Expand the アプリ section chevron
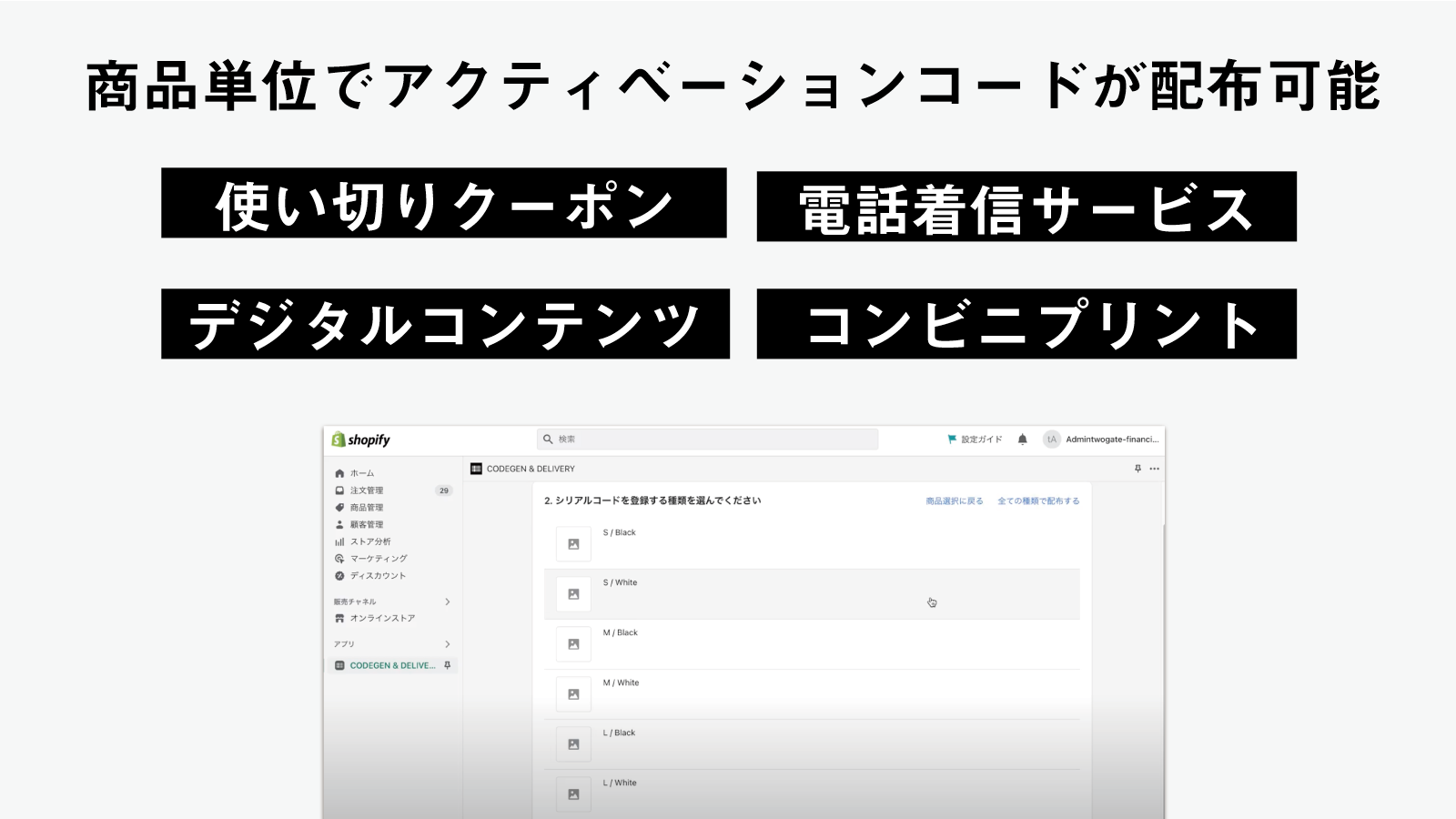1456x819 pixels. click(446, 642)
